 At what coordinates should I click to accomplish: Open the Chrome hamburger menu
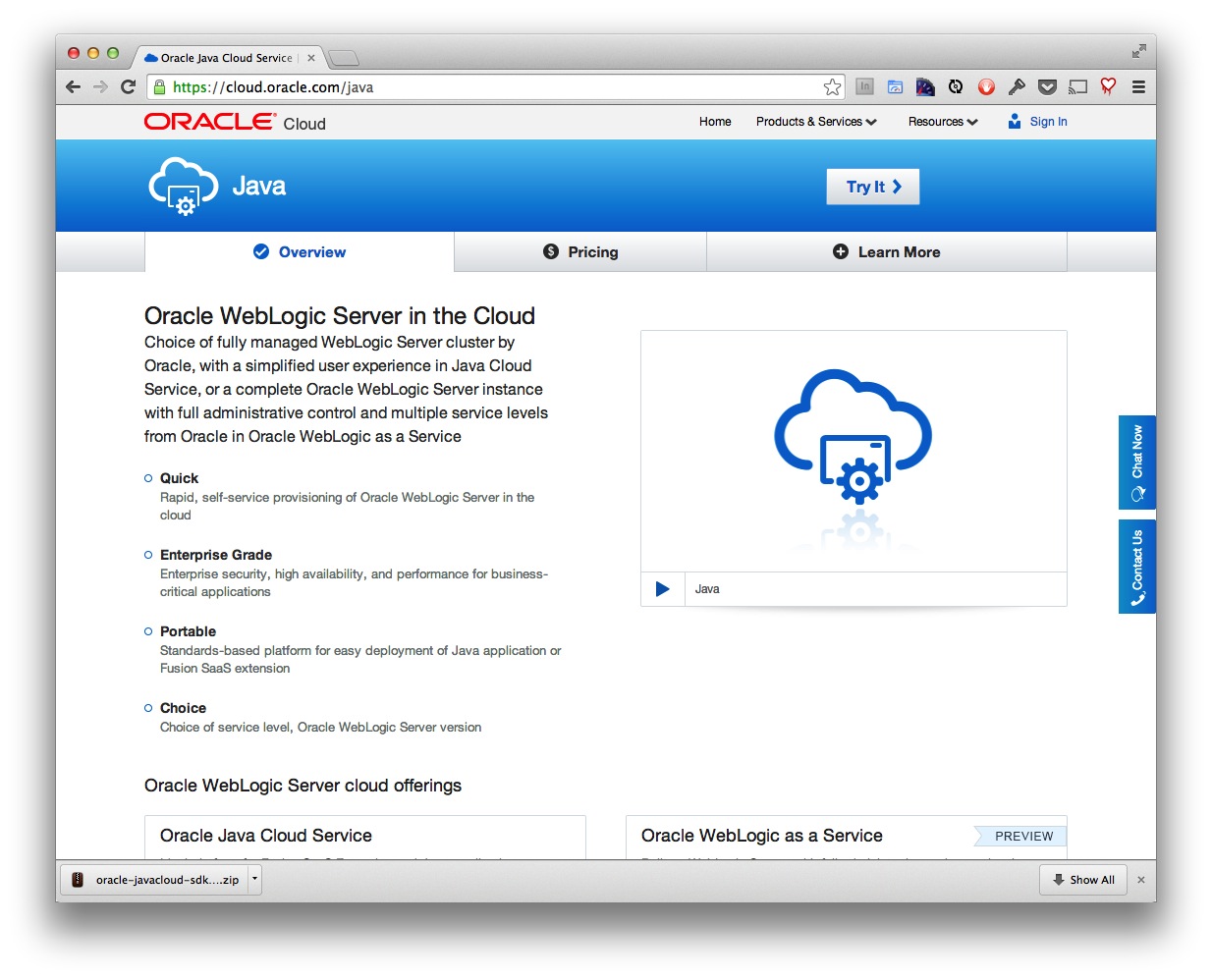pos(1138,87)
